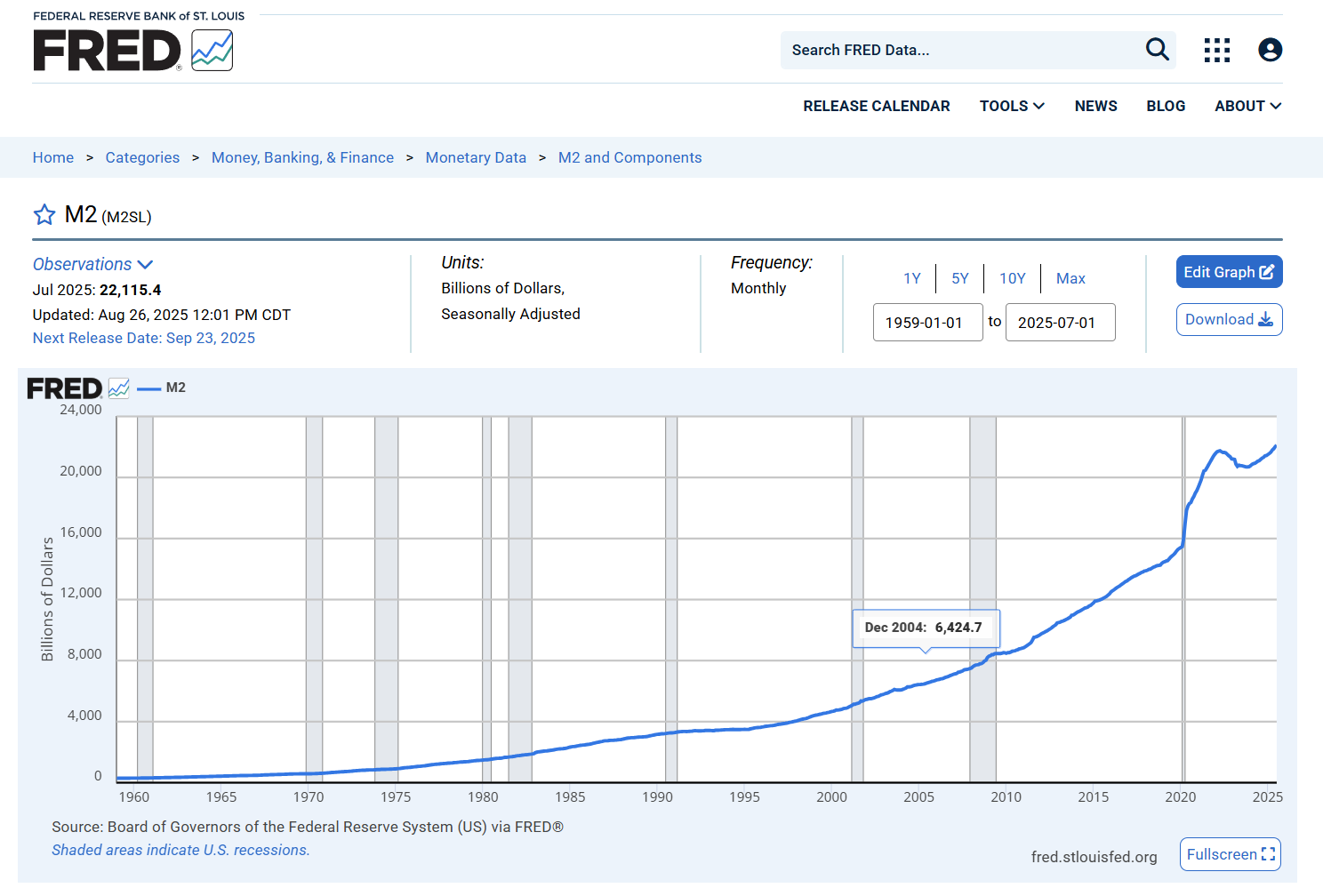Go to the News page
The height and width of the screenshot is (896, 1323).
click(x=1096, y=106)
